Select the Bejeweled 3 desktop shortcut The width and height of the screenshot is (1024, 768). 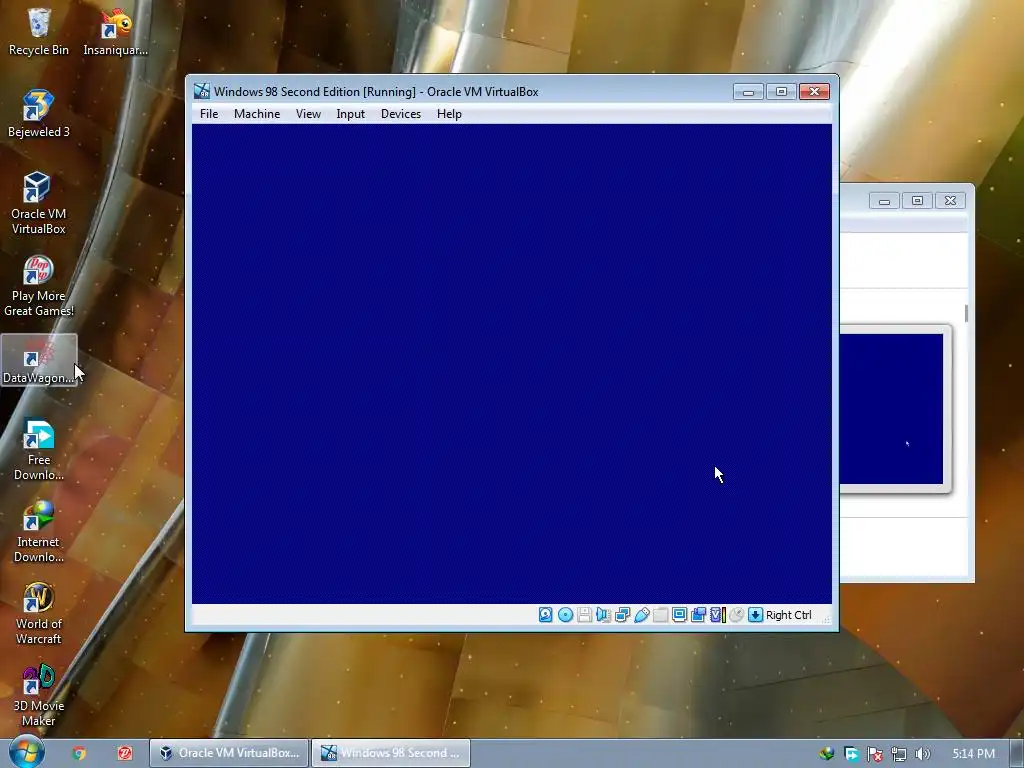[39, 114]
